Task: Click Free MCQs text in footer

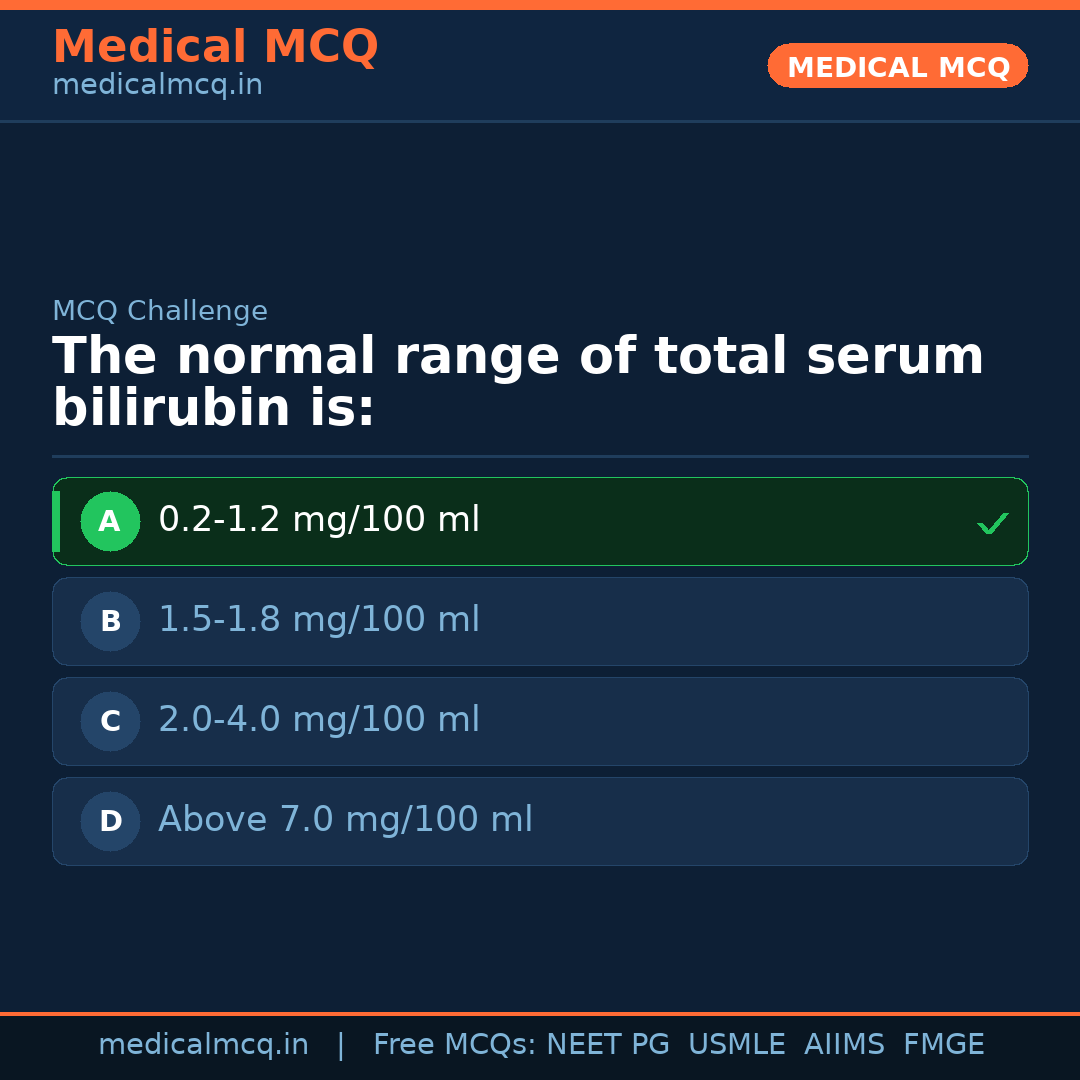Action: [x=455, y=1045]
